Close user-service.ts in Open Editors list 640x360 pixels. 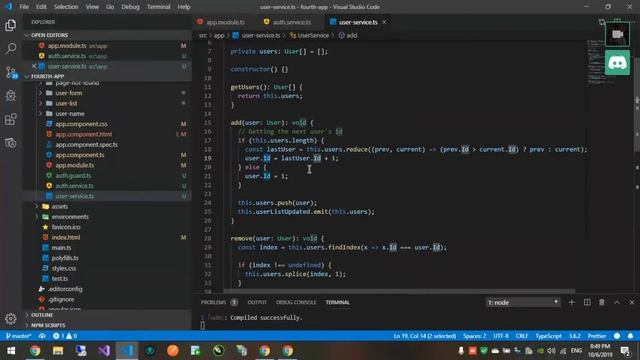click(34, 66)
